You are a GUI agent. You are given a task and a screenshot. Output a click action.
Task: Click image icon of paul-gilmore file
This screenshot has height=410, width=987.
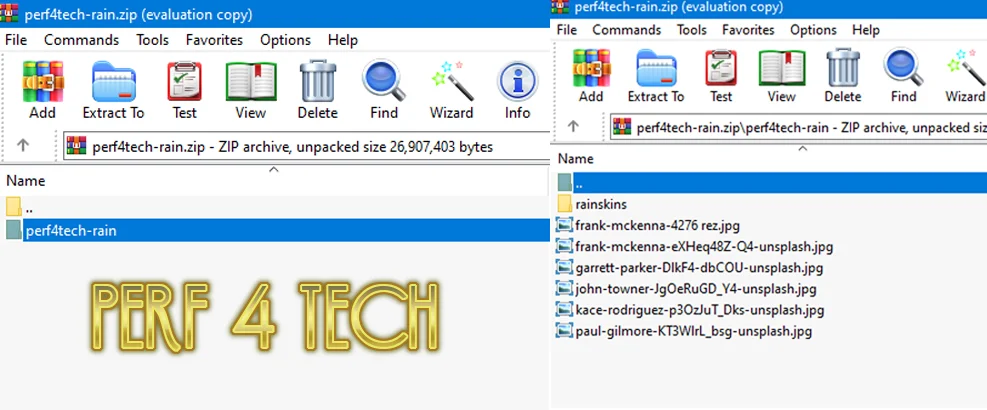[565, 331]
